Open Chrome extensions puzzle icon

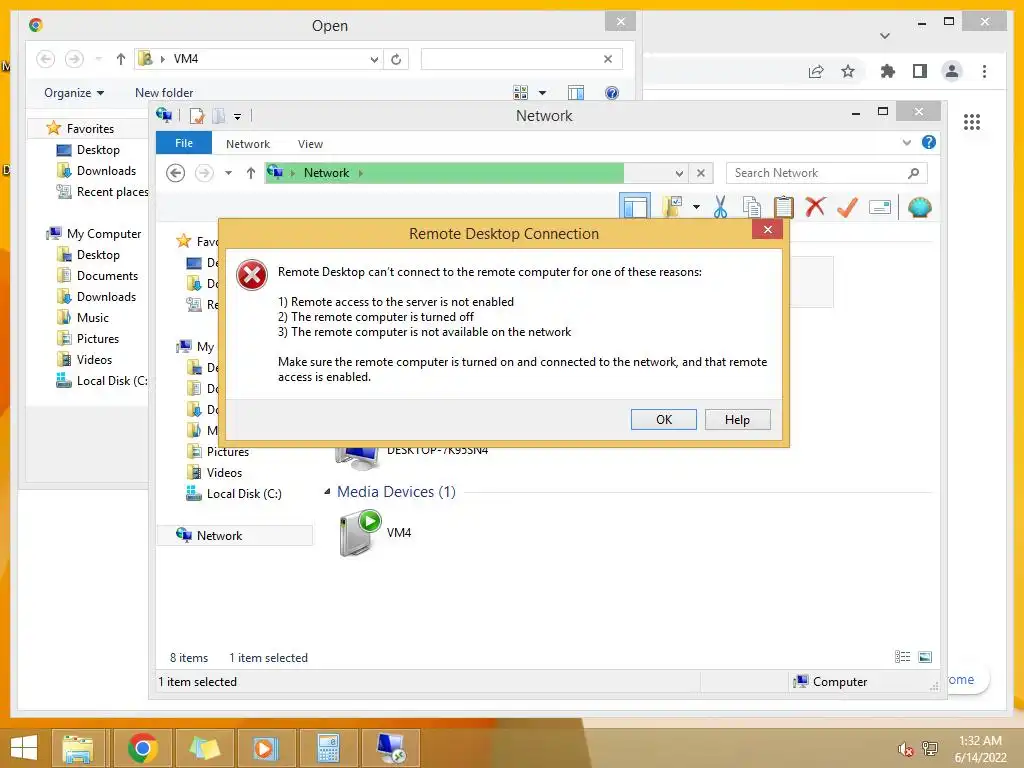click(x=887, y=71)
